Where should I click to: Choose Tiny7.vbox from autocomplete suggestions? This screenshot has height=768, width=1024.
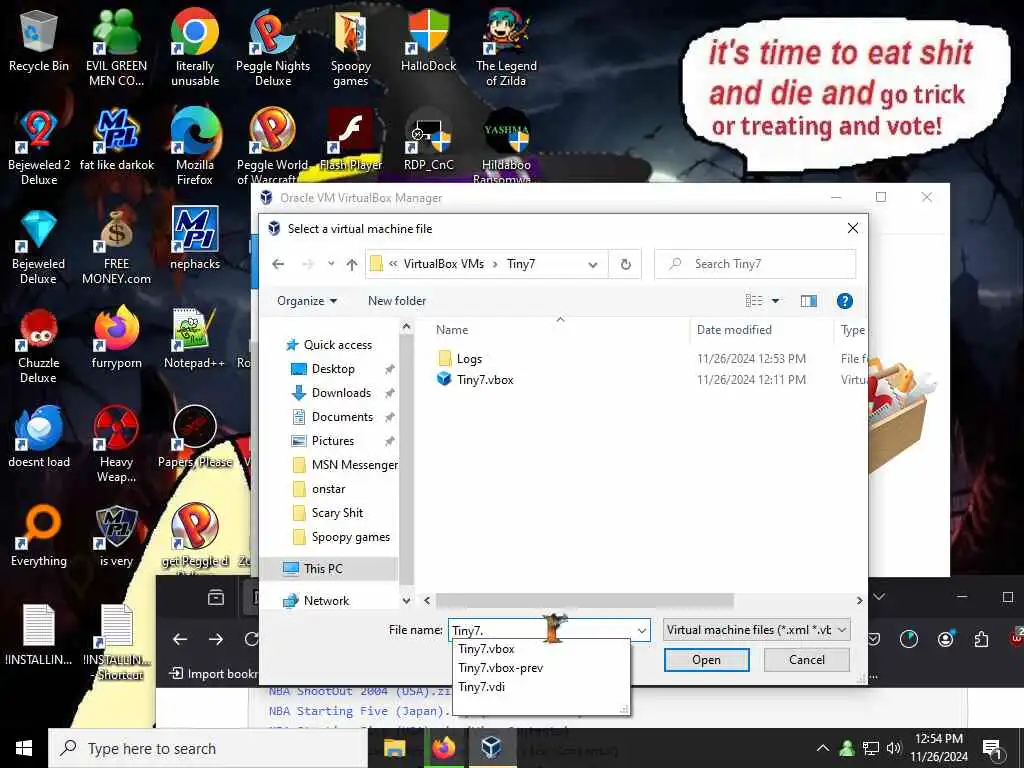(x=486, y=648)
